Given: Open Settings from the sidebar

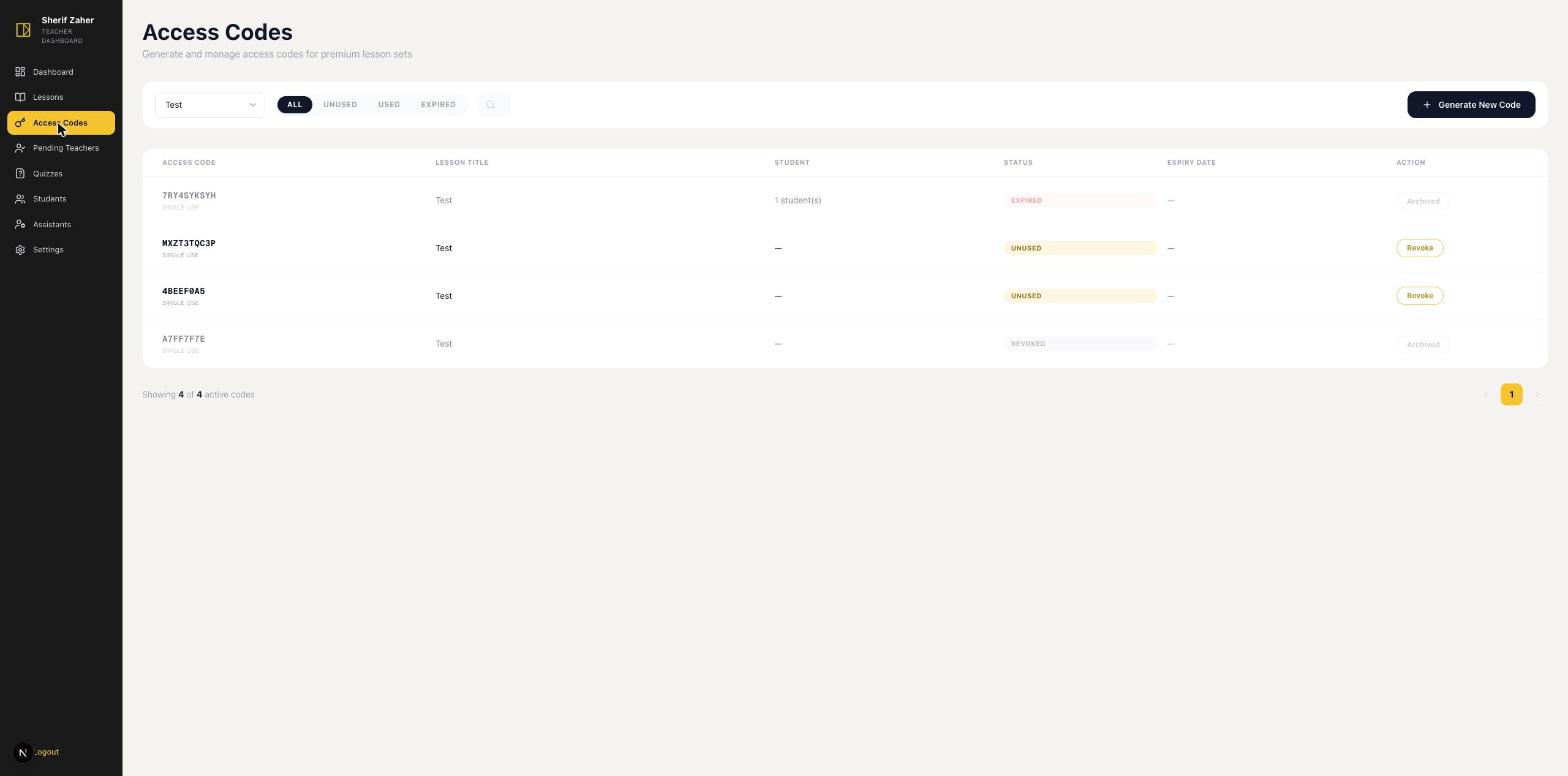Looking at the screenshot, I should tap(61, 250).
